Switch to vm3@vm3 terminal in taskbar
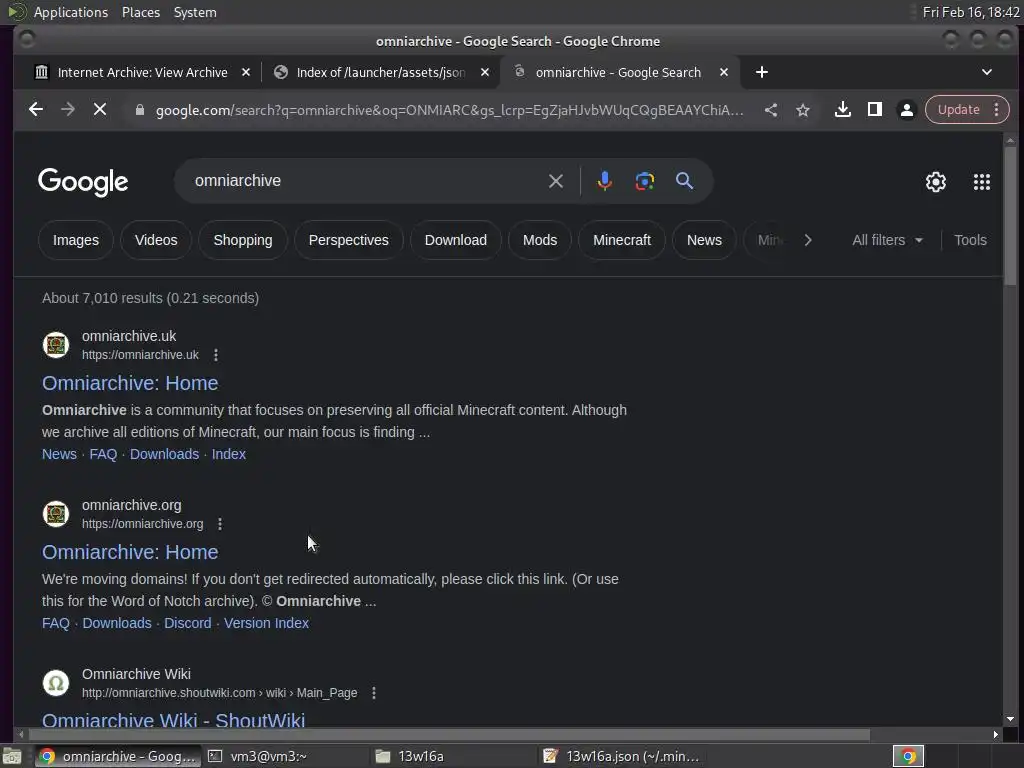This screenshot has height=768, width=1024. (x=284, y=756)
